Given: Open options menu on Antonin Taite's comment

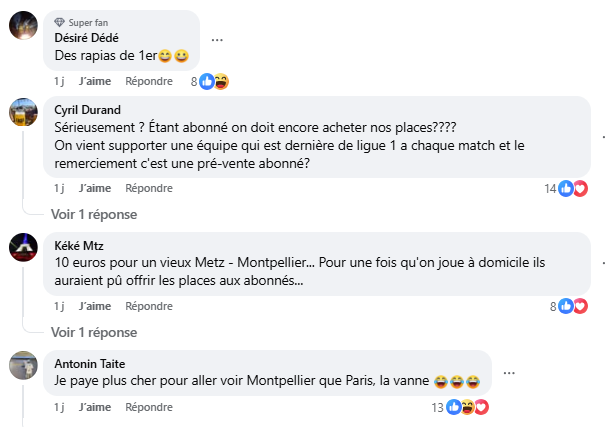Looking at the screenshot, I should coord(509,372).
